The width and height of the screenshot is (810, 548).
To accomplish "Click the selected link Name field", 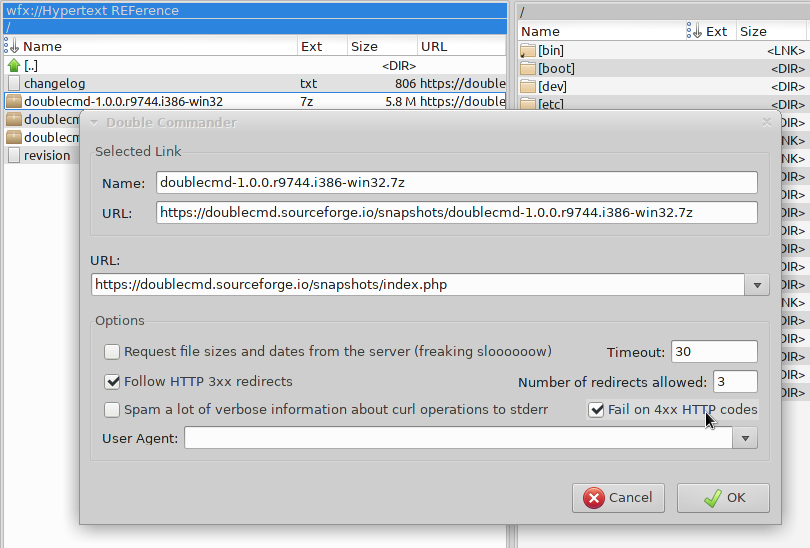I will tap(457, 183).
